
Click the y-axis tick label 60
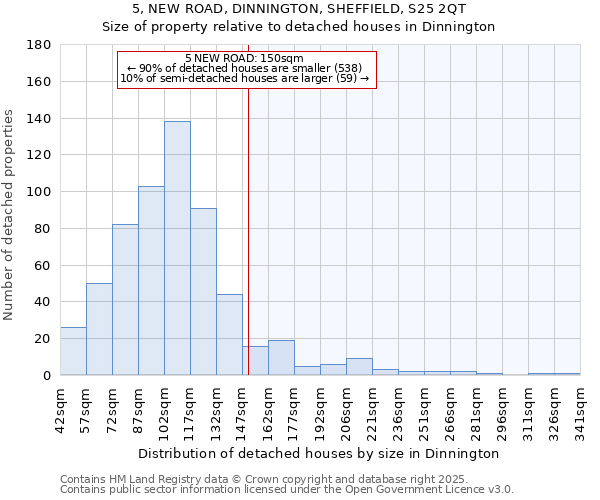point(42,265)
